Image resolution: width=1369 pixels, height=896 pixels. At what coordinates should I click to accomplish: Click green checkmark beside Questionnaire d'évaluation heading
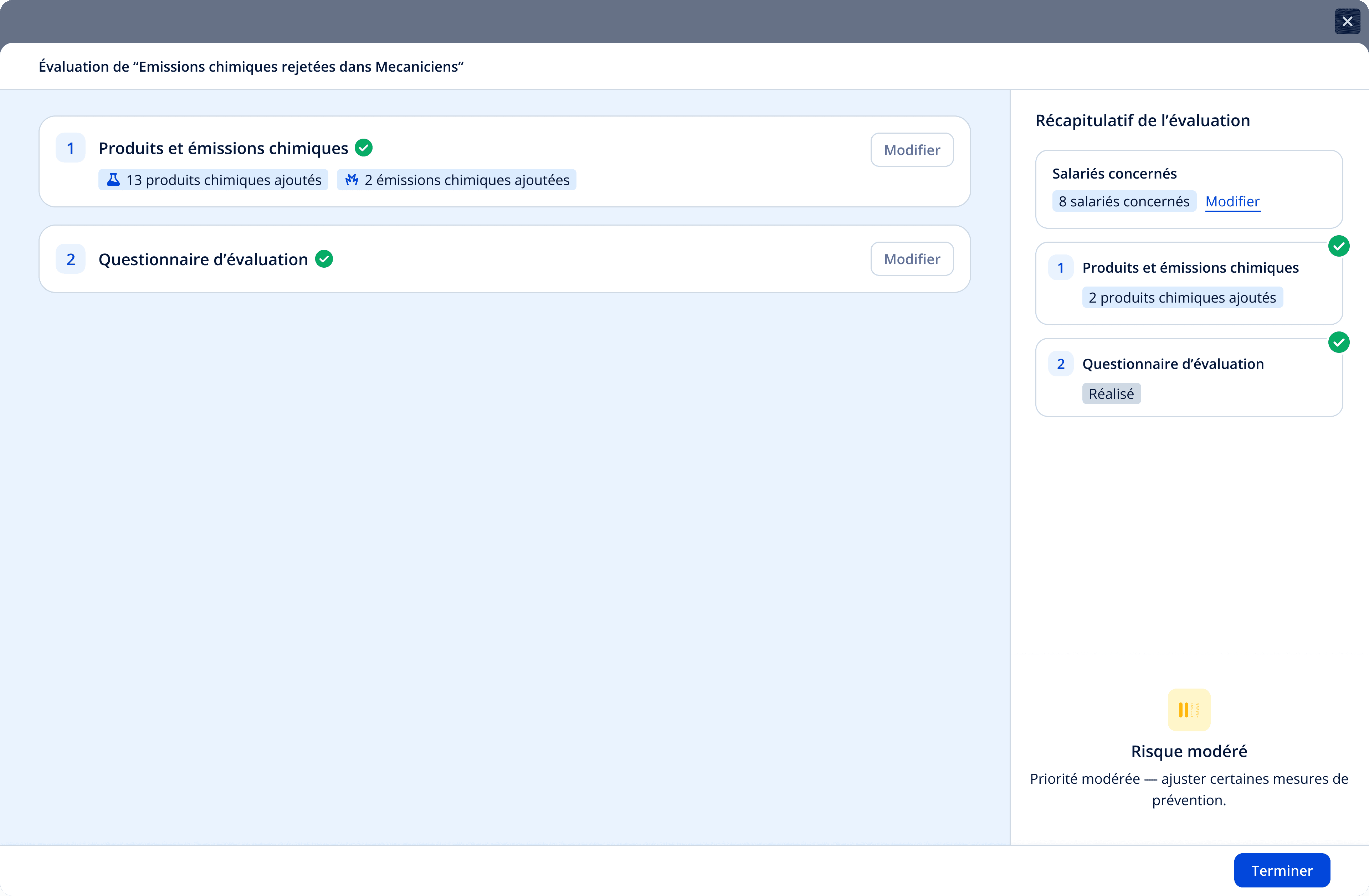pyautogui.click(x=324, y=259)
